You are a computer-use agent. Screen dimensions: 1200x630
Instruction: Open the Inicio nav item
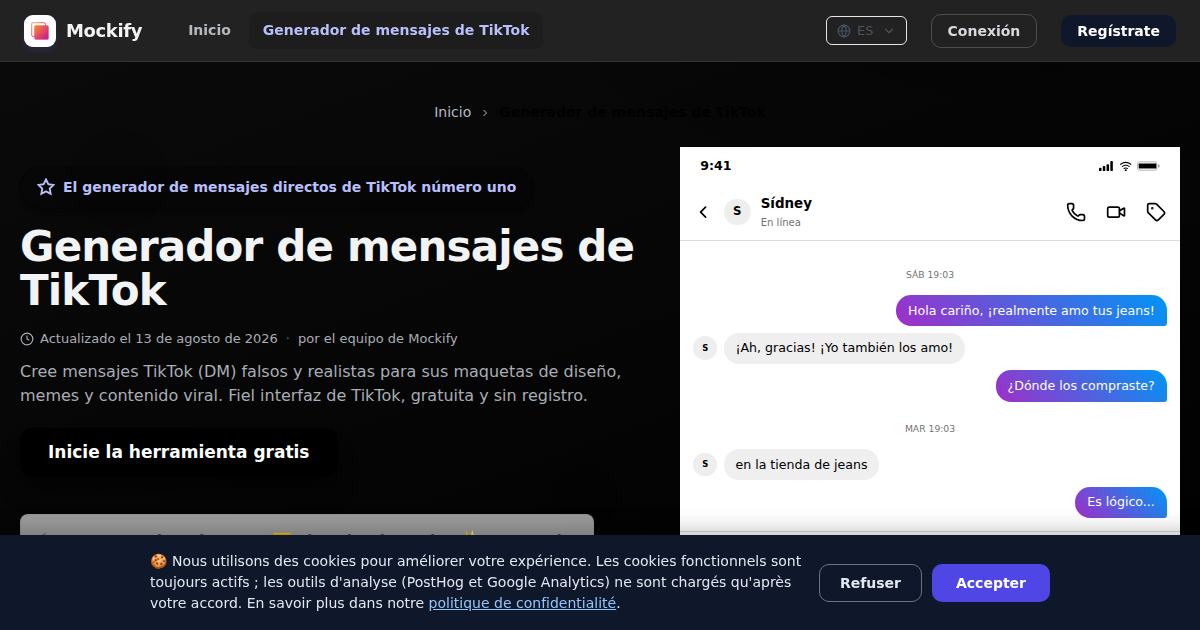point(209,30)
